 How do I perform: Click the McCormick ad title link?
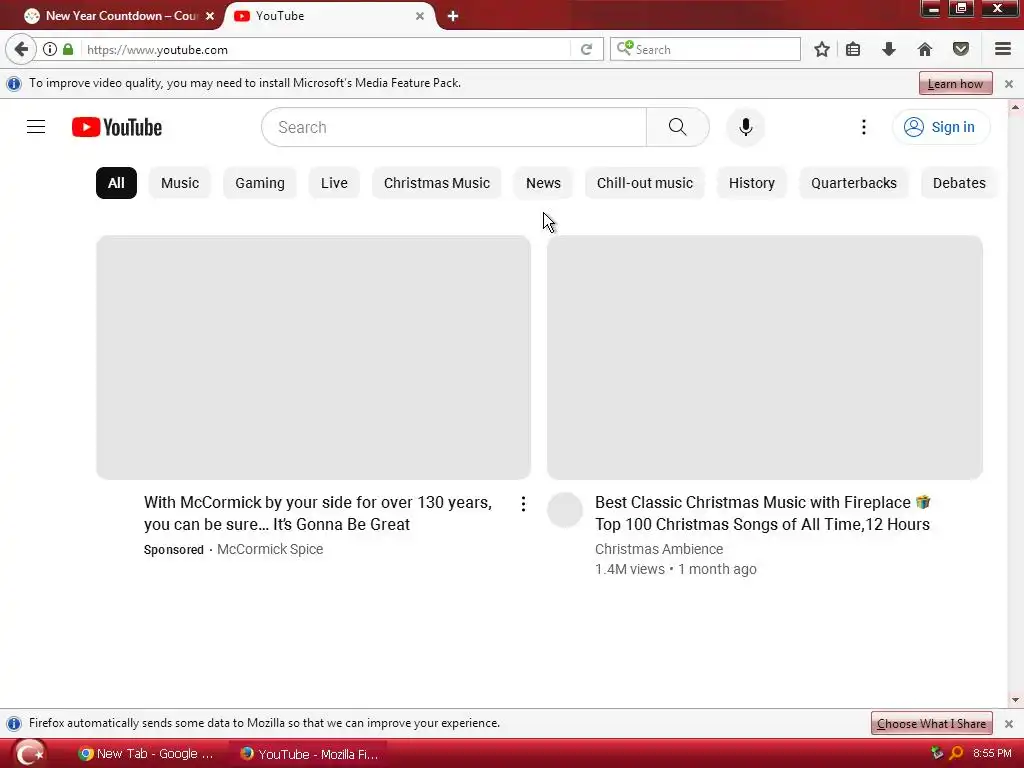pyautogui.click(x=318, y=513)
